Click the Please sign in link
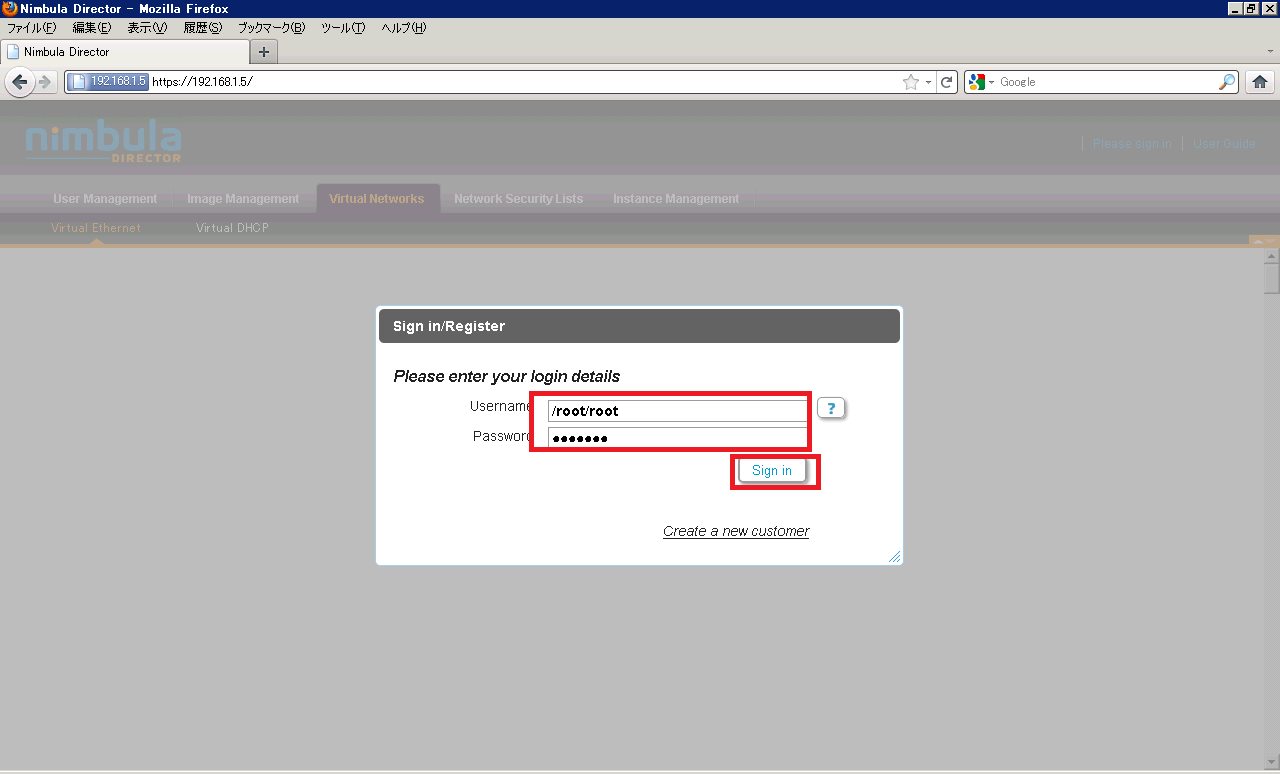1280x774 pixels. [1132, 144]
